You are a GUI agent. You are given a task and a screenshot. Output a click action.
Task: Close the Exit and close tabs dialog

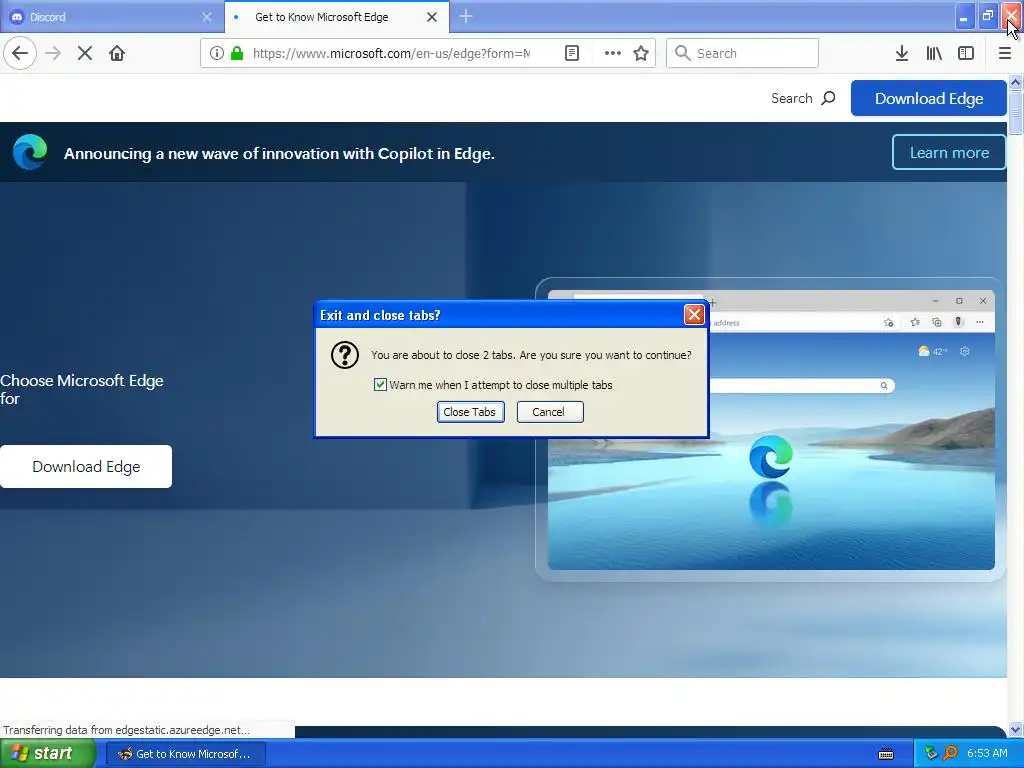point(694,315)
